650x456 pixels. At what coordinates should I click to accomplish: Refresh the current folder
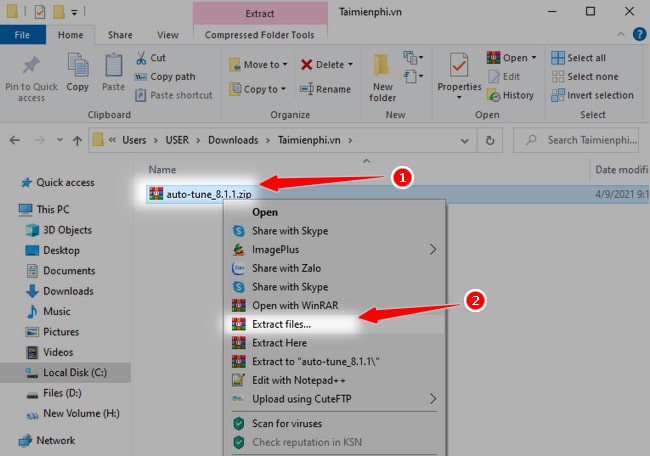coord(490,141)
